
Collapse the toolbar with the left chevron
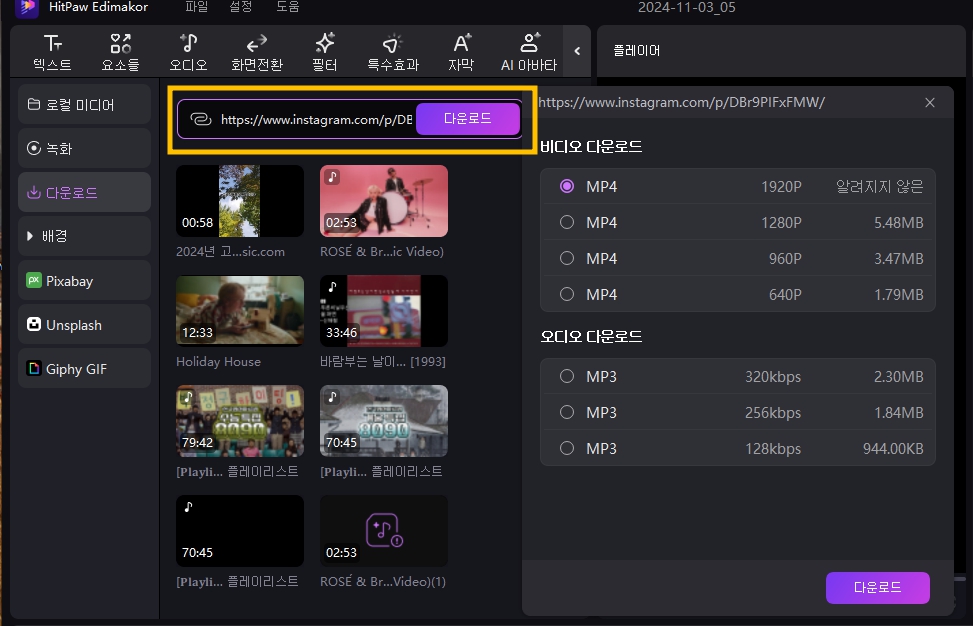[x=577, y=51]
